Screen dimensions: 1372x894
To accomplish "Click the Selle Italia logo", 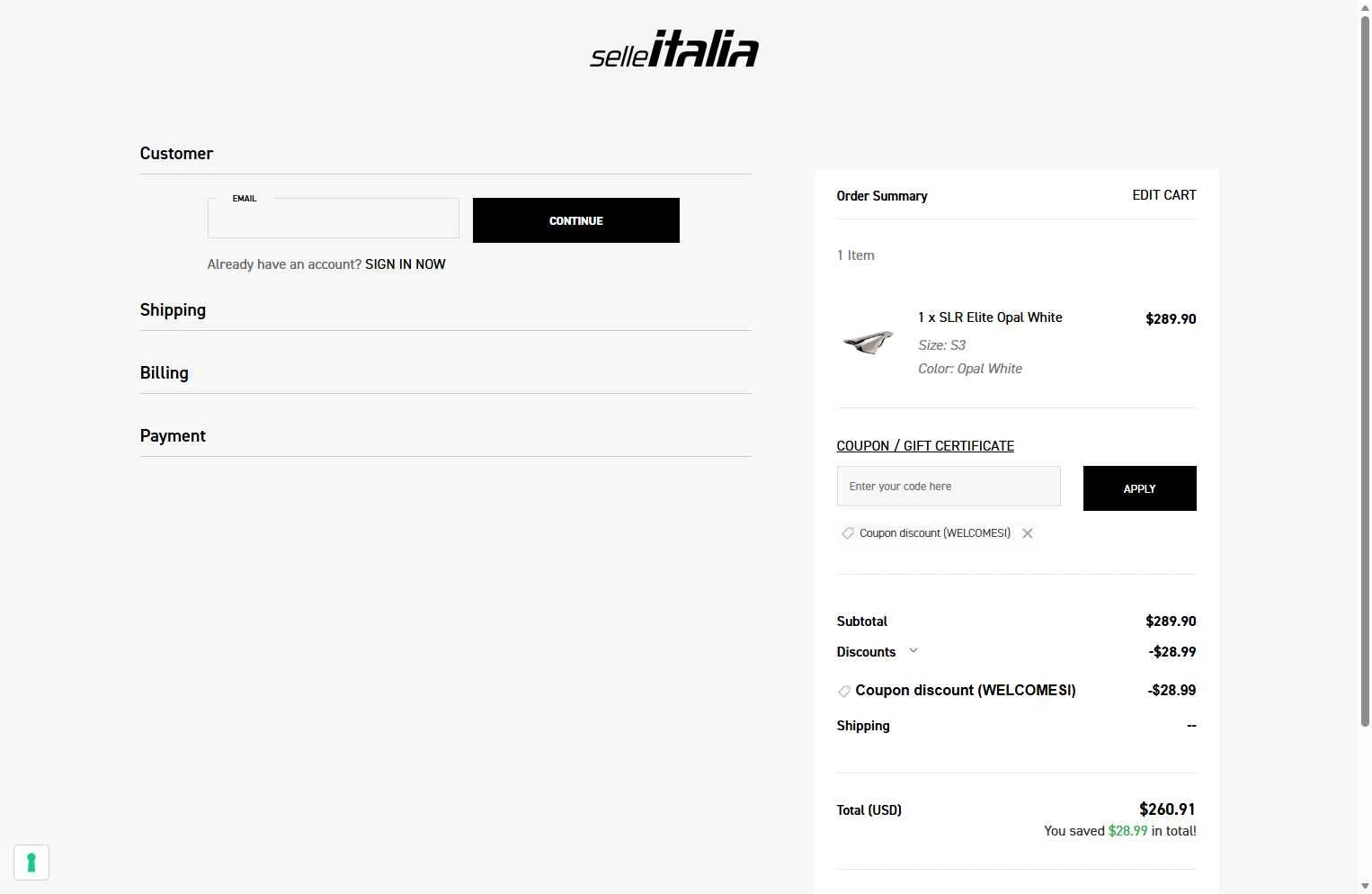I will coord(674,49).
